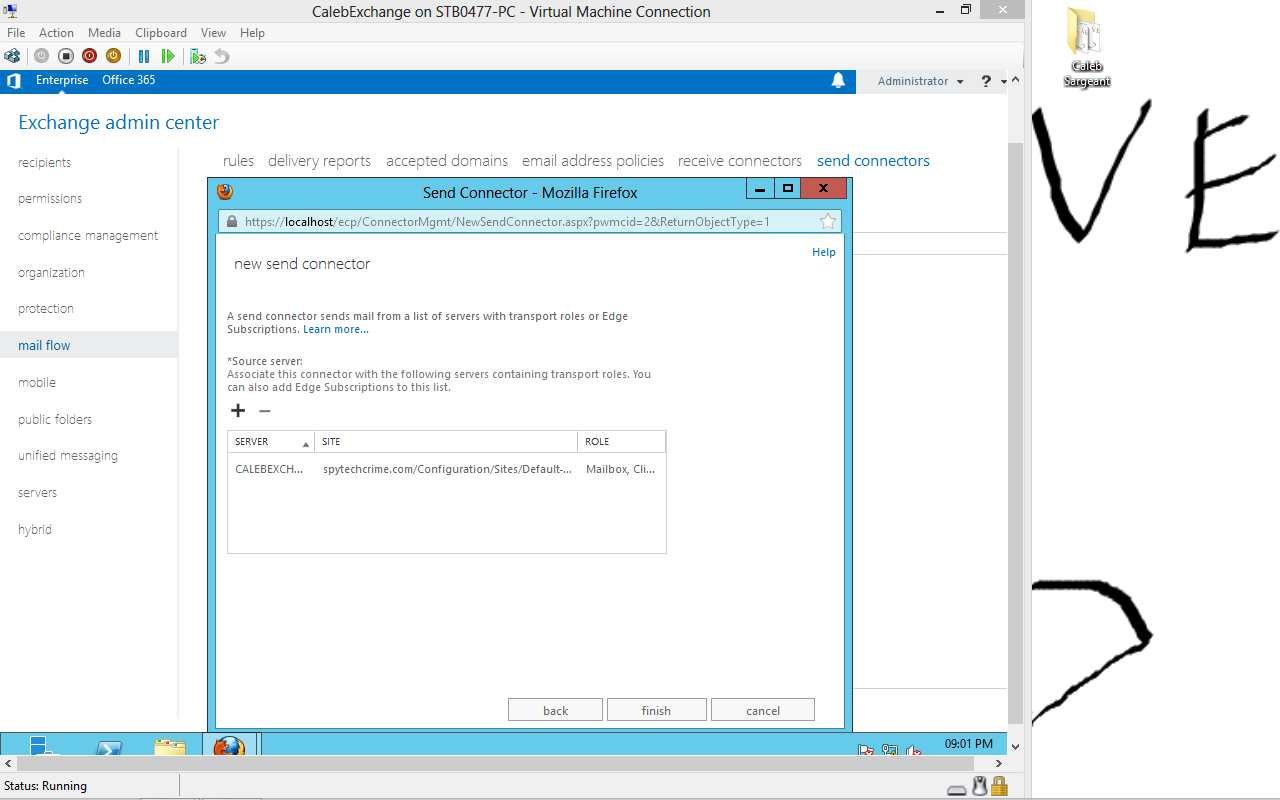Open the Action menu
Screen dimensions: 1280x800
click(x=56, y=33)
